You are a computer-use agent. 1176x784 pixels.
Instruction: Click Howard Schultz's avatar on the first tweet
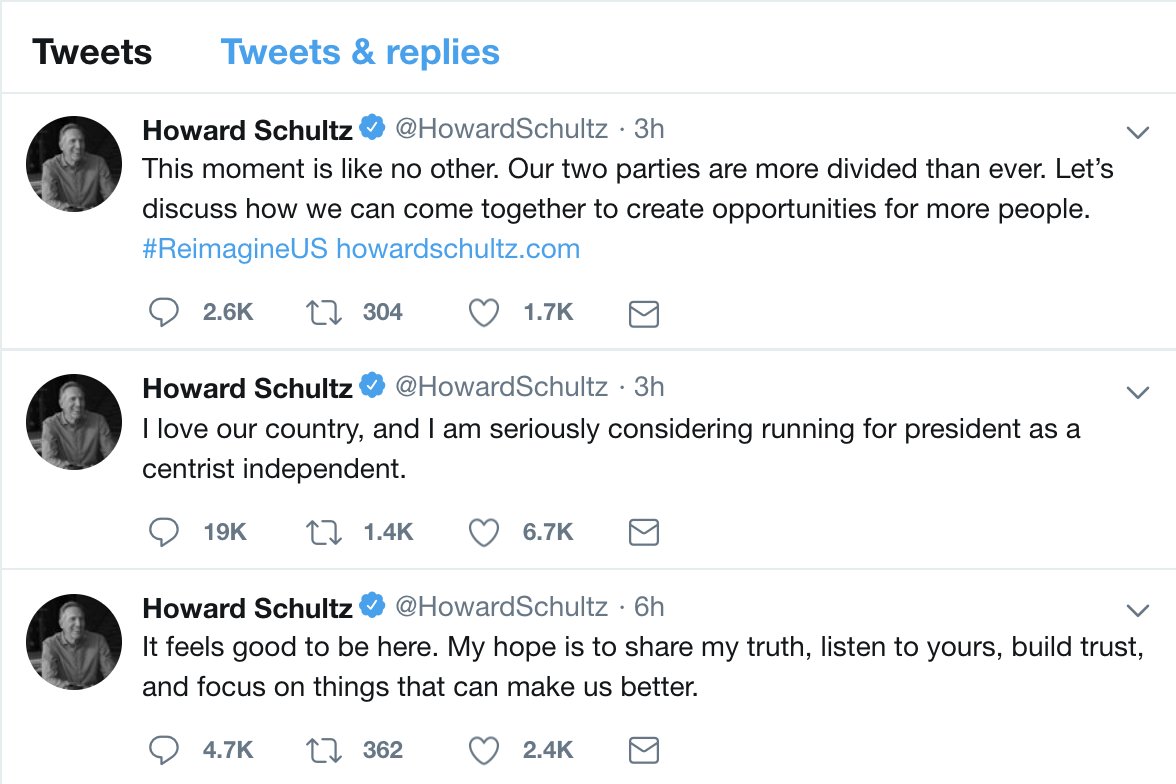pyautogui.click(x=72, y=163)
